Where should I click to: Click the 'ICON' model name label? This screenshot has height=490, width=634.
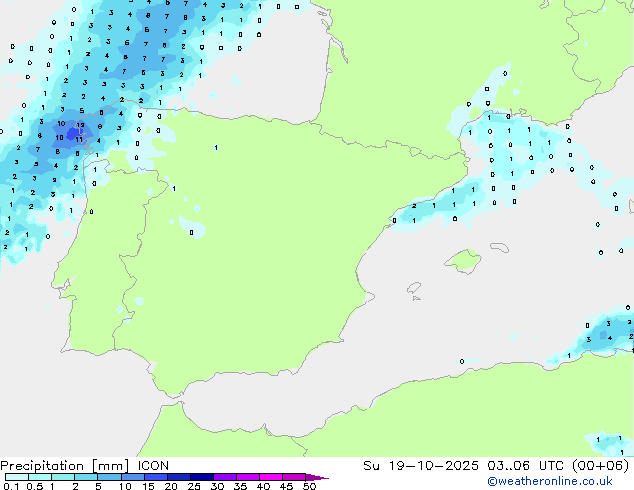click(x=153, y=466)
